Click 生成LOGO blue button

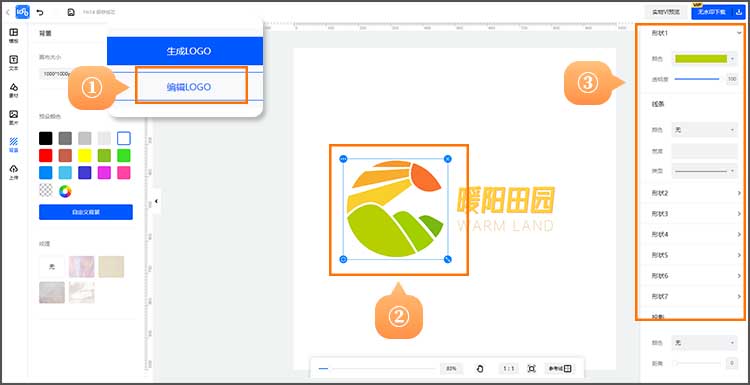coord(185,51)
